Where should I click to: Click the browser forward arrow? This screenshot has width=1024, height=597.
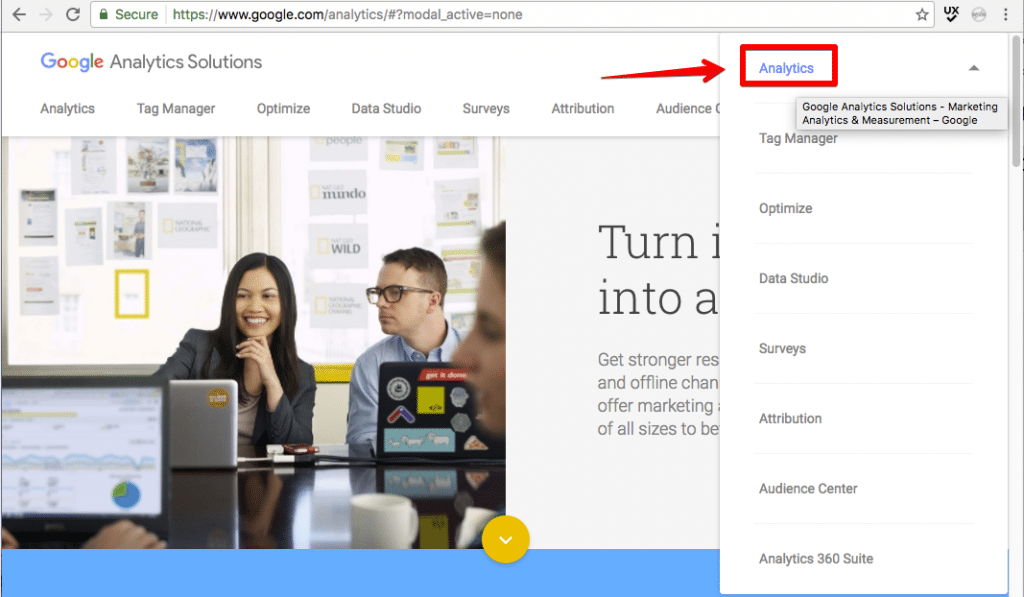[x=46, y=14]
